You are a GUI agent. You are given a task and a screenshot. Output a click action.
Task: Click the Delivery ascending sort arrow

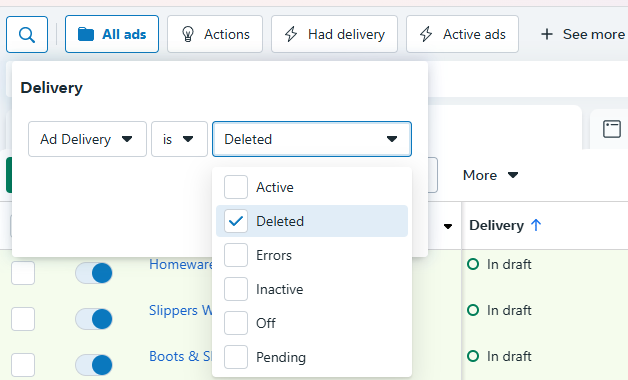coord(536,225)
